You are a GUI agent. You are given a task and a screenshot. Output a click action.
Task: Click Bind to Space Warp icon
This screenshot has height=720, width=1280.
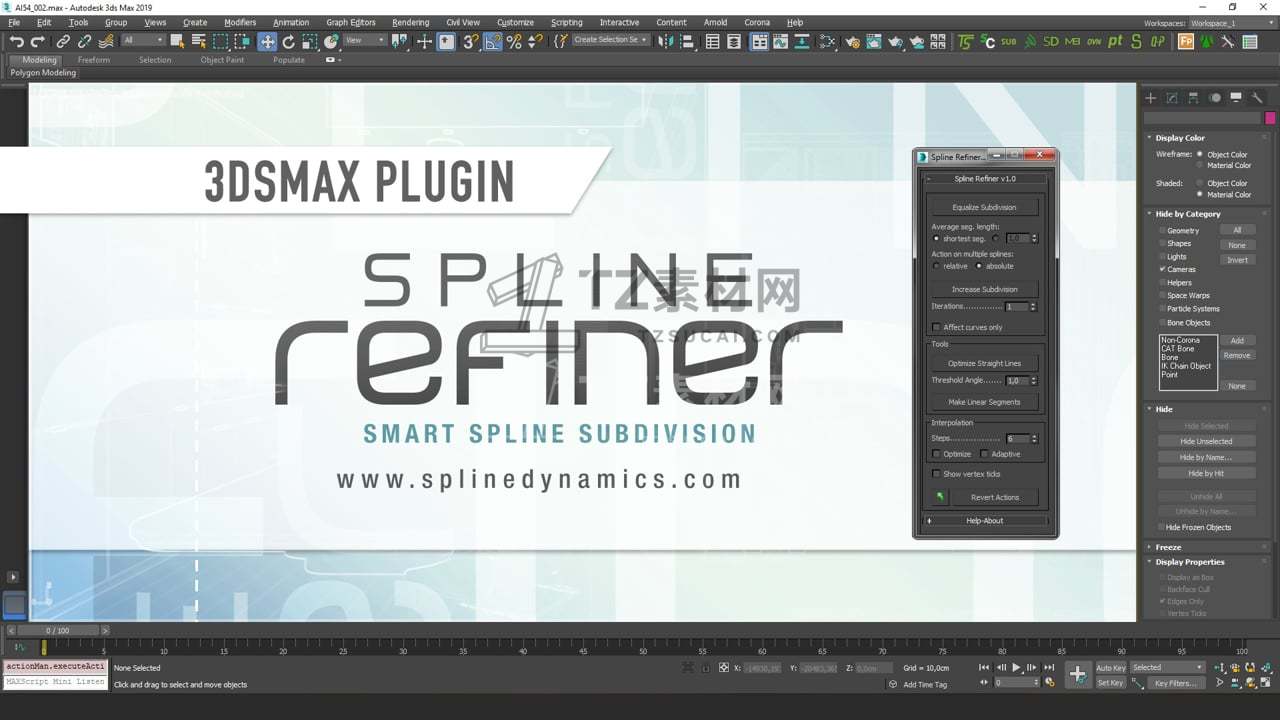point(106,41)
